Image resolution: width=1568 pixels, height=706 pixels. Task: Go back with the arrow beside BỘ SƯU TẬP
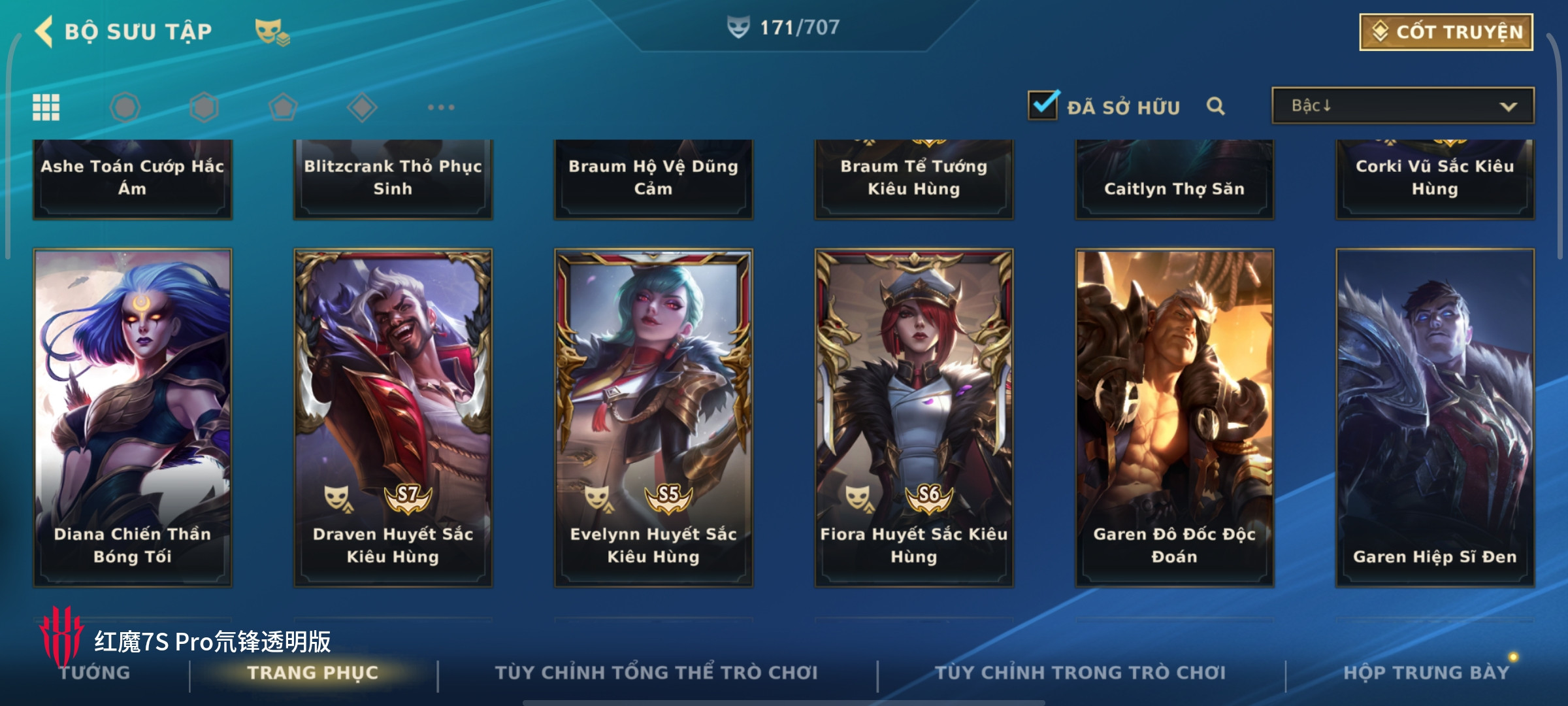coord(44,31)
